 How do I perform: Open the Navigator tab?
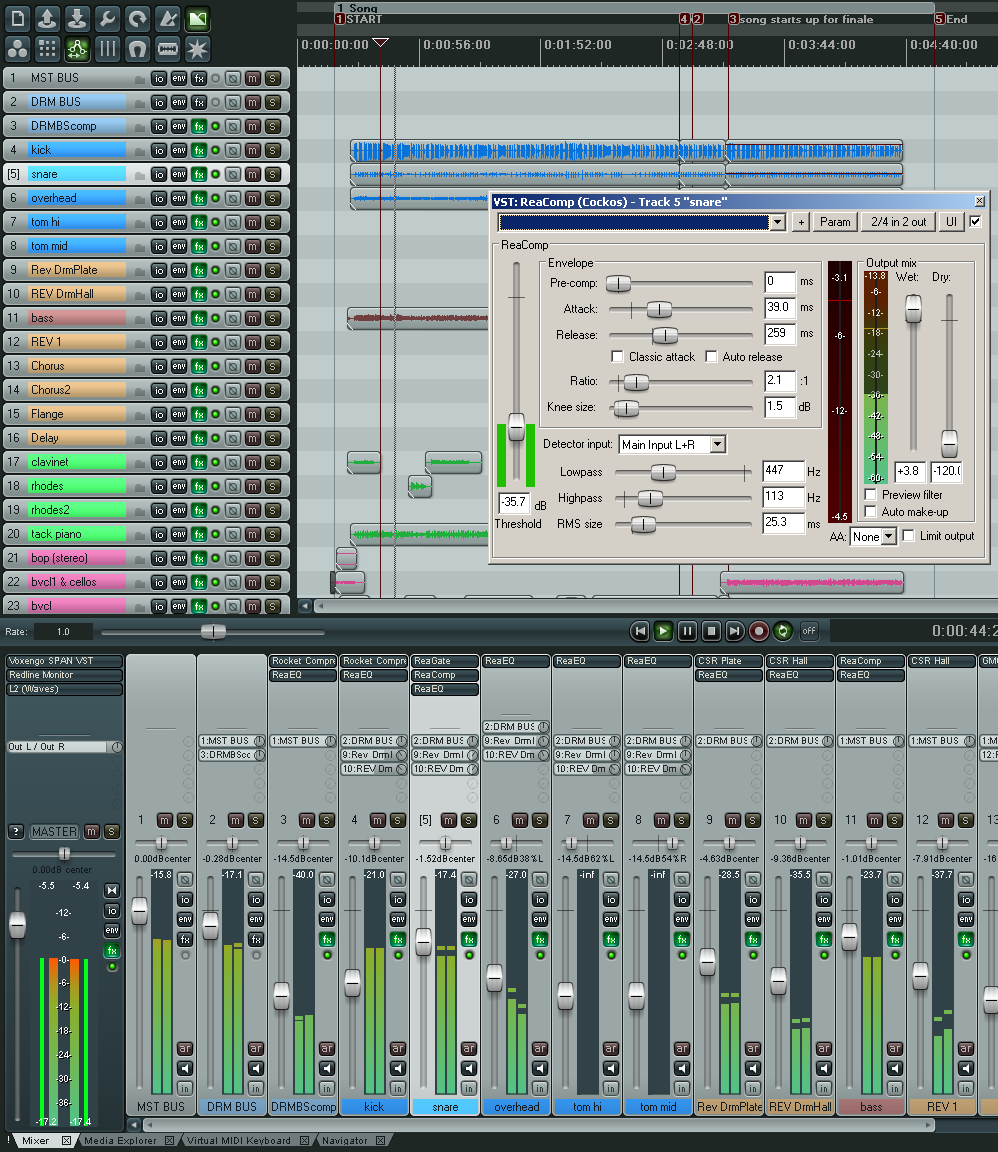(345, 1141)
